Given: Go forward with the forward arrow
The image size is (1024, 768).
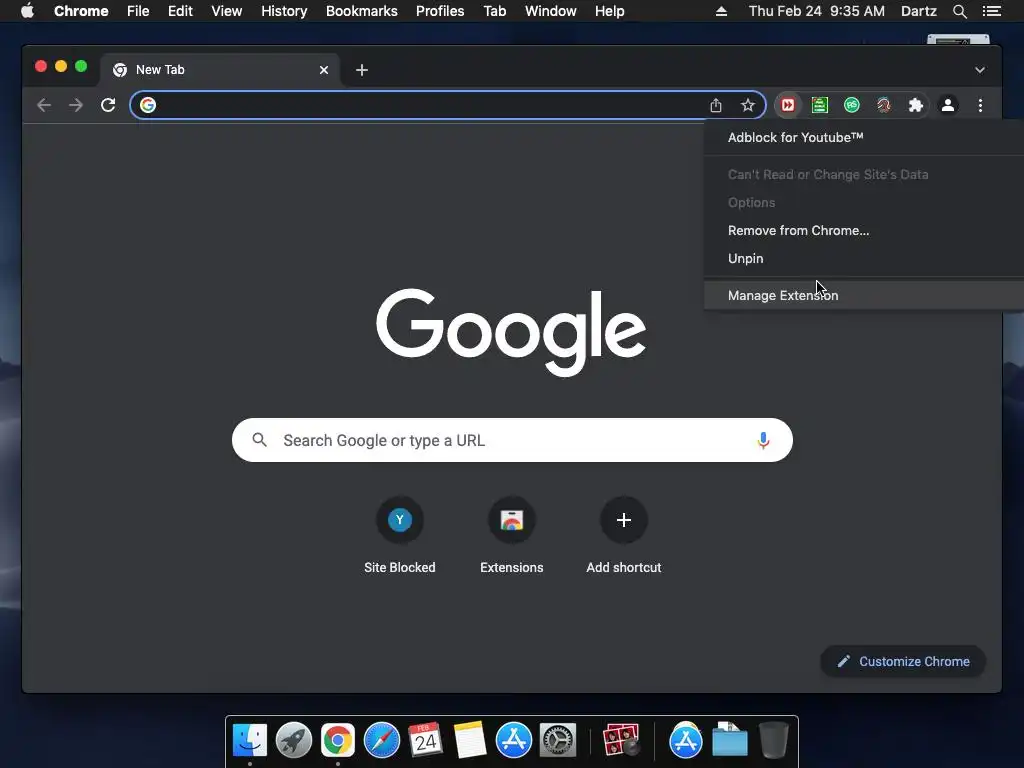Looking at the screenshot, I should tap(76, 105).
